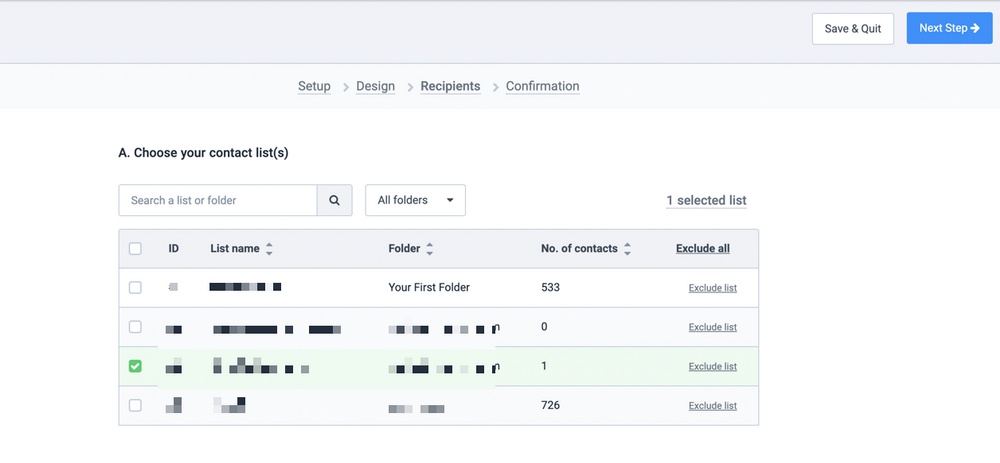Check the list with 0 contacts
Screen dimensions: 1000x463
pyautogui.click(x=135, y=327)
